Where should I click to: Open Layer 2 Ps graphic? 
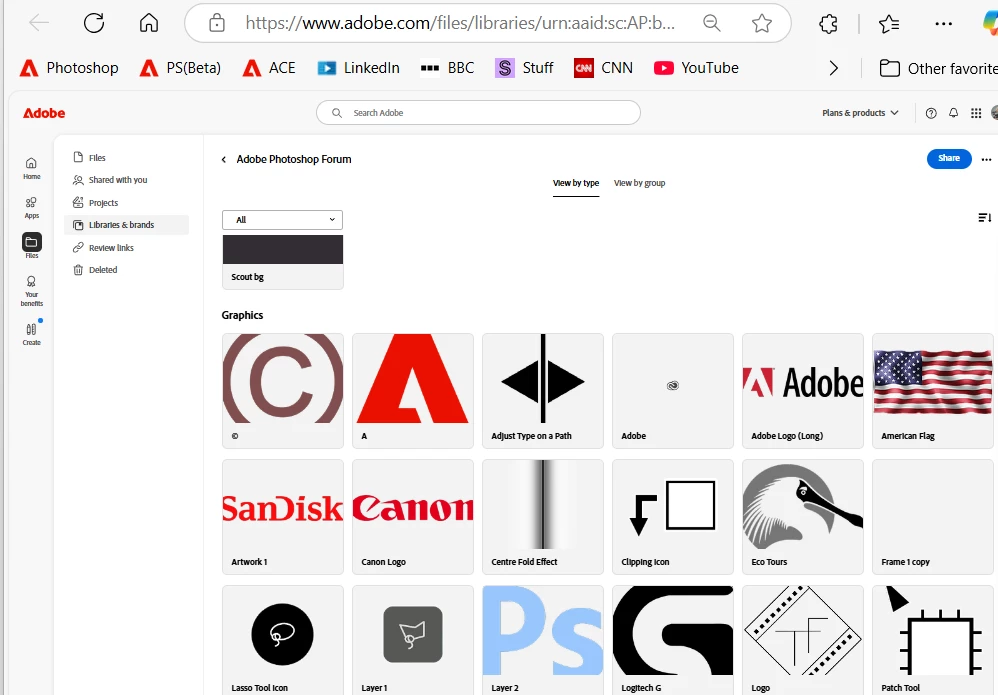click(x=543, y=640)
